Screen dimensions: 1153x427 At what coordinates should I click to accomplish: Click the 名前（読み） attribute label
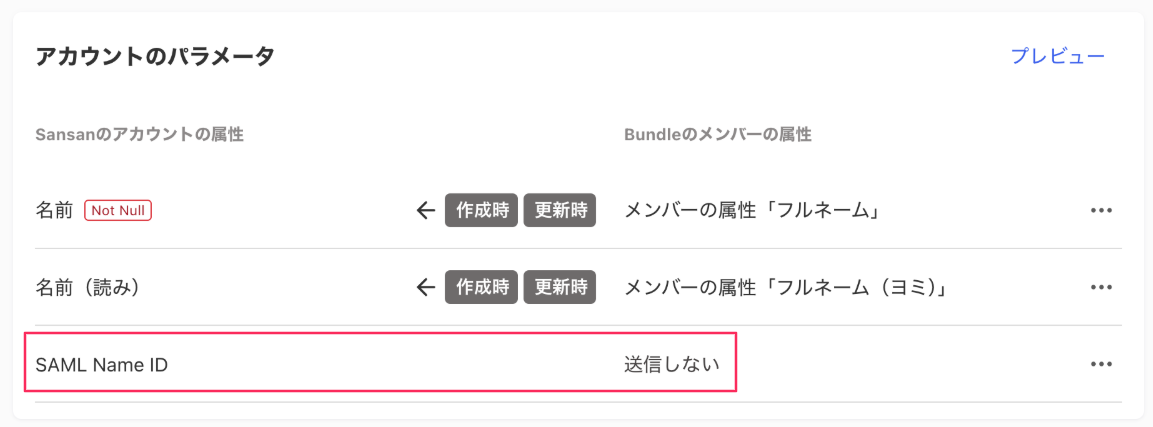click(86, 287)
